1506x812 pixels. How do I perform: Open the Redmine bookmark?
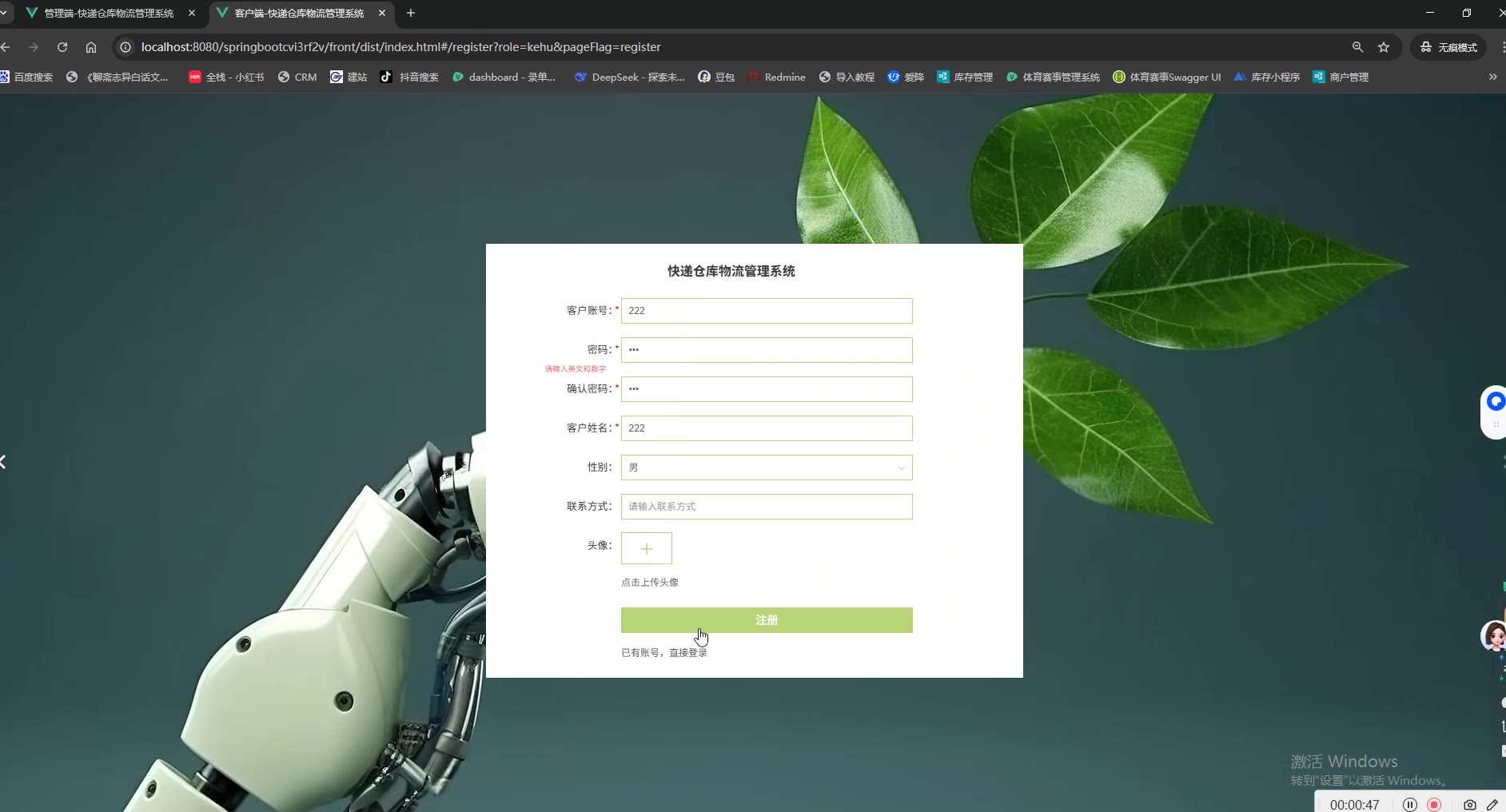click(x=776, y=77)
